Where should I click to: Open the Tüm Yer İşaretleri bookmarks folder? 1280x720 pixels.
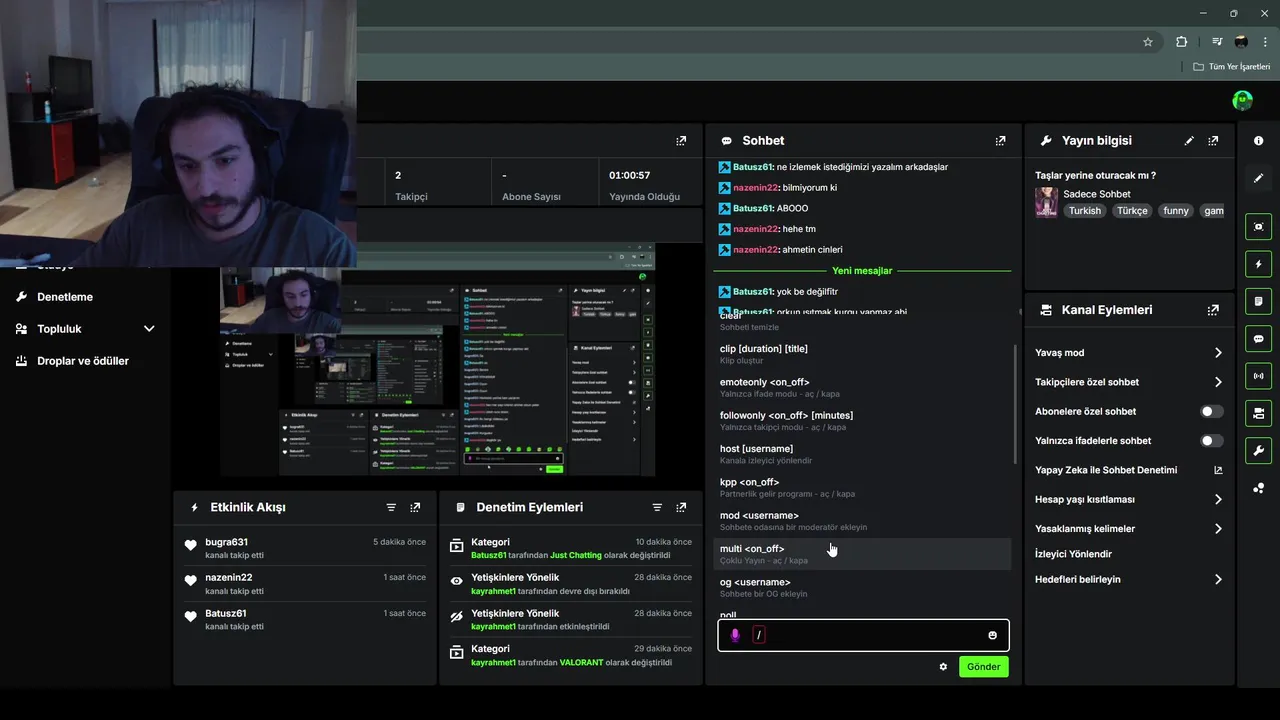1231,67
